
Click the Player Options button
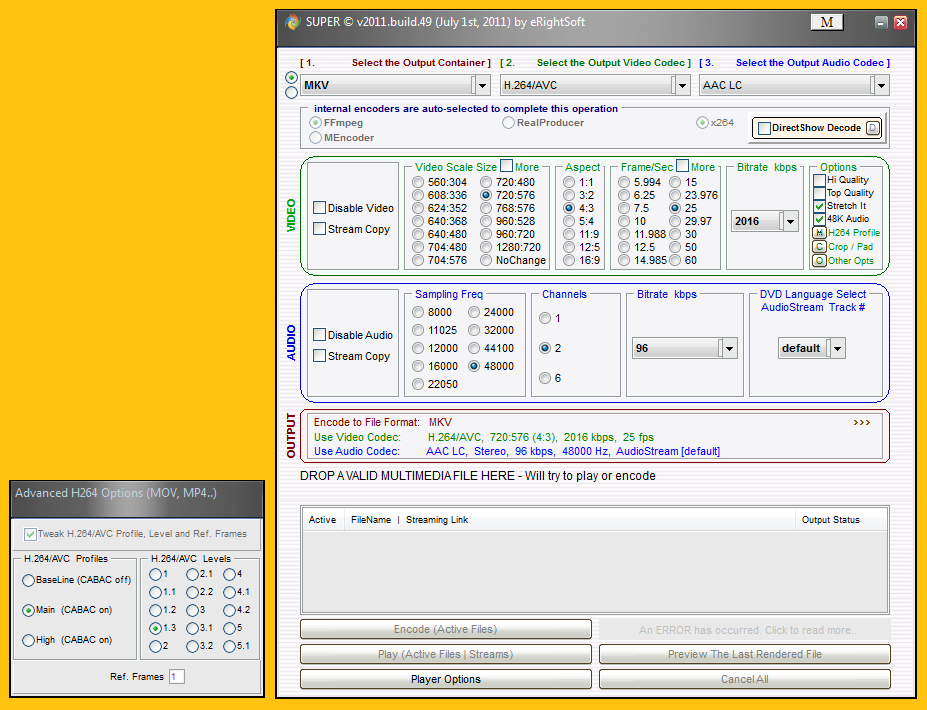[x=445, y=679]
